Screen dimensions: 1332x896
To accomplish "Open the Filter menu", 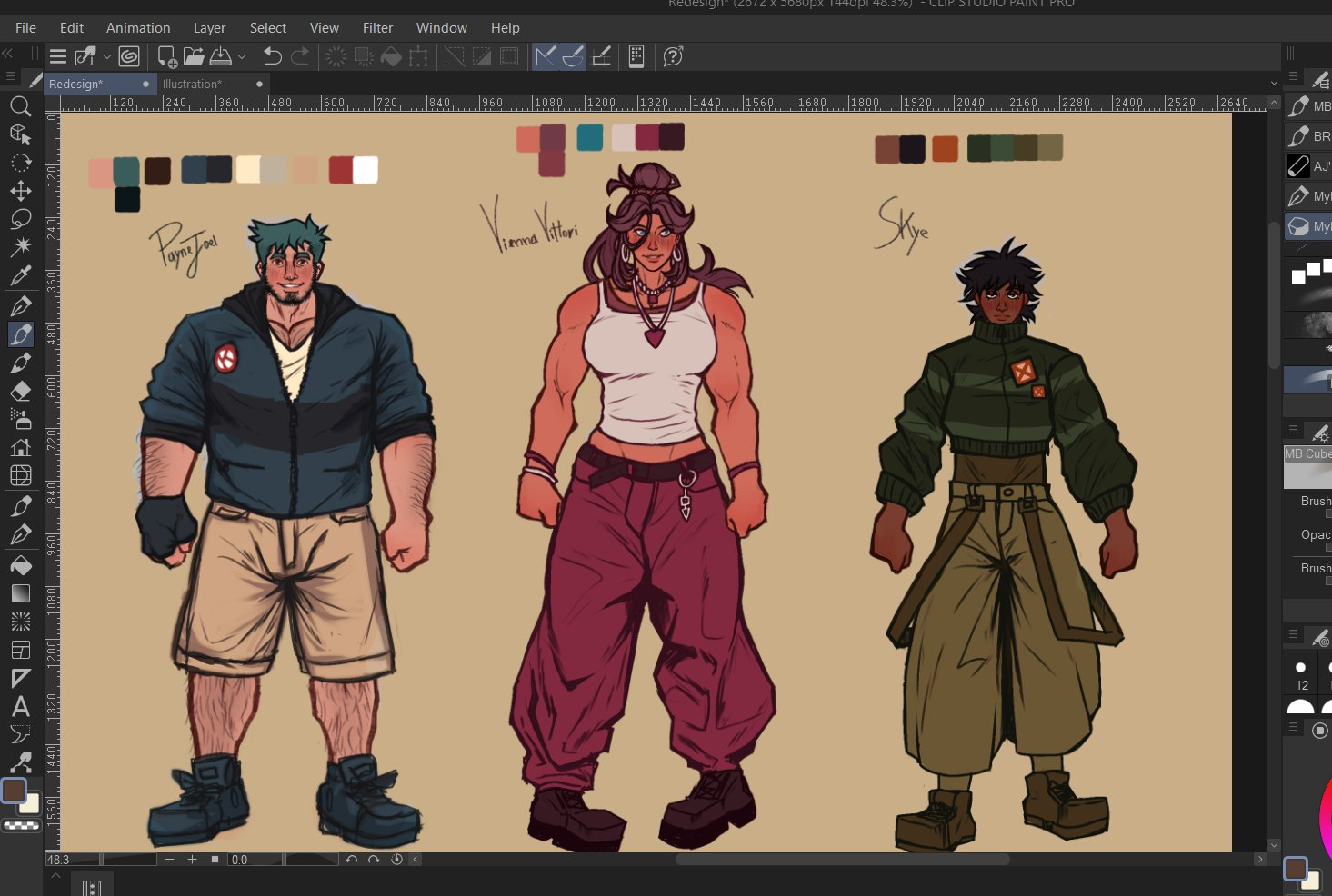I will pyautogui.click(x=377, y=28).
